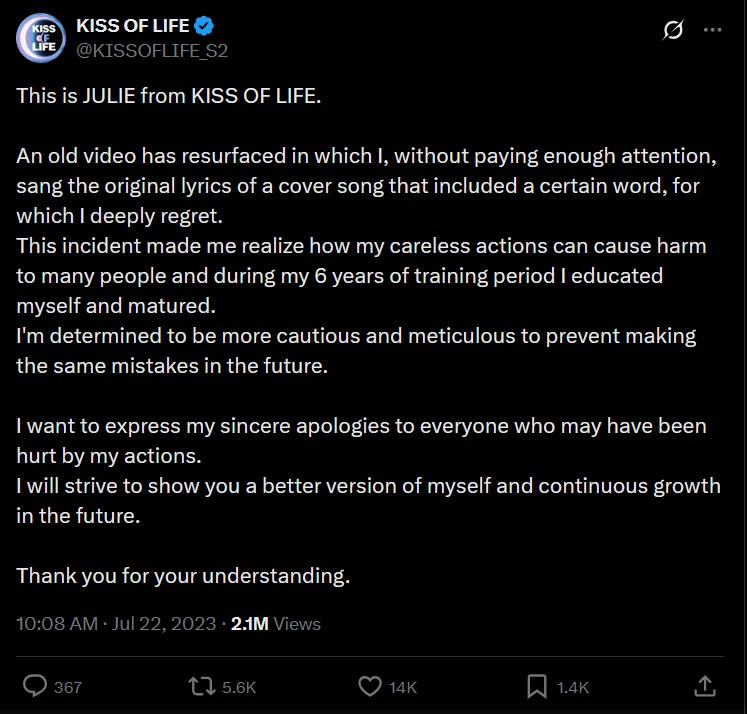Image resolution: width=747 pixels, height=714 pixels.
Task: Click the blue verified badge
Action: pyautogui.click(x=203, y=26)
